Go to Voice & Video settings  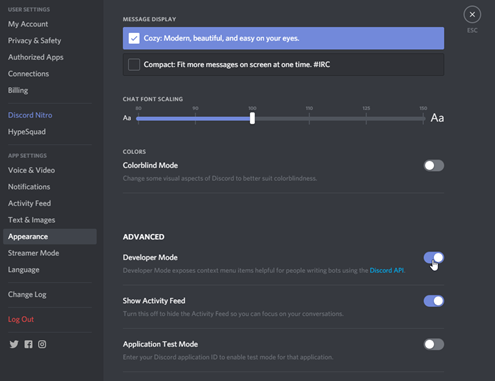click(x=31, y=170)
